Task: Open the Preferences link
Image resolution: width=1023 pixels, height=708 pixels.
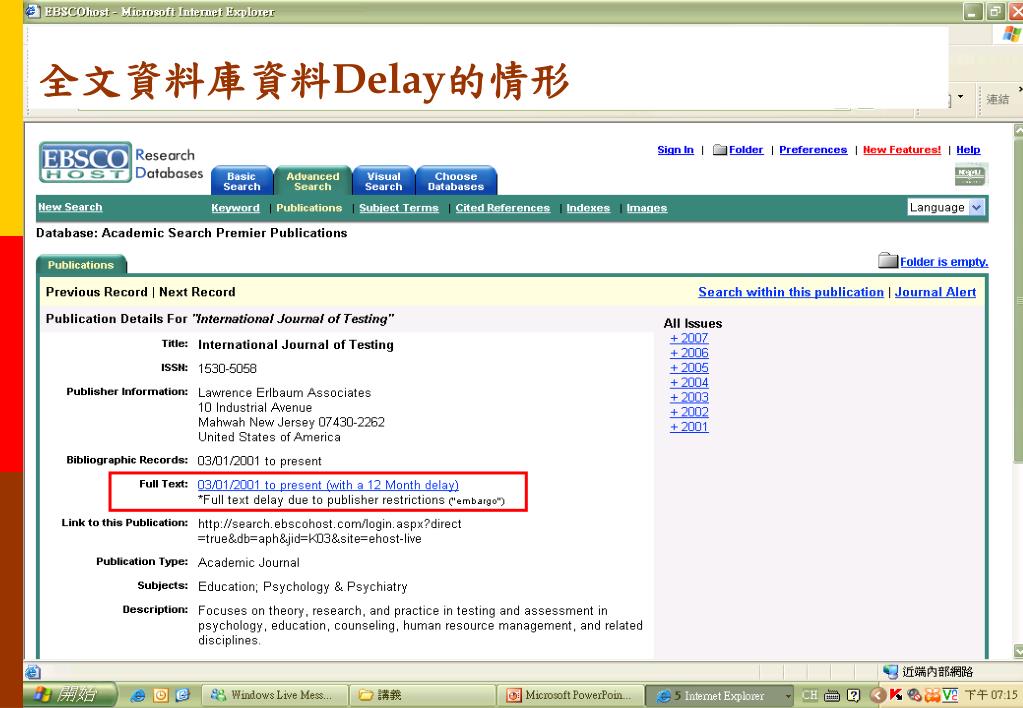Action: click(813, 149)
